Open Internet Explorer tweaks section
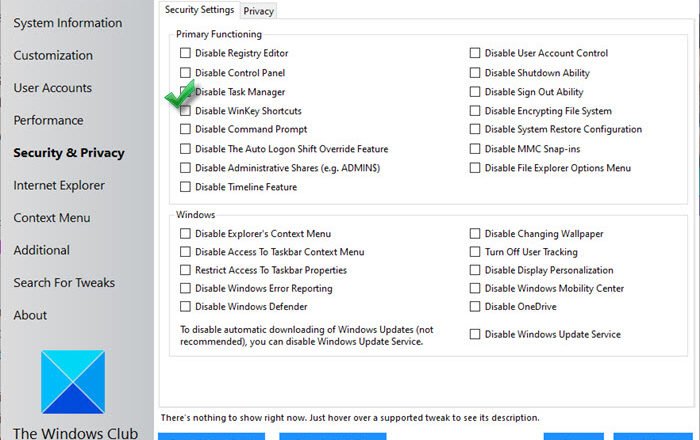The height and width of the screenshot is (440, 700). point(59,185)
